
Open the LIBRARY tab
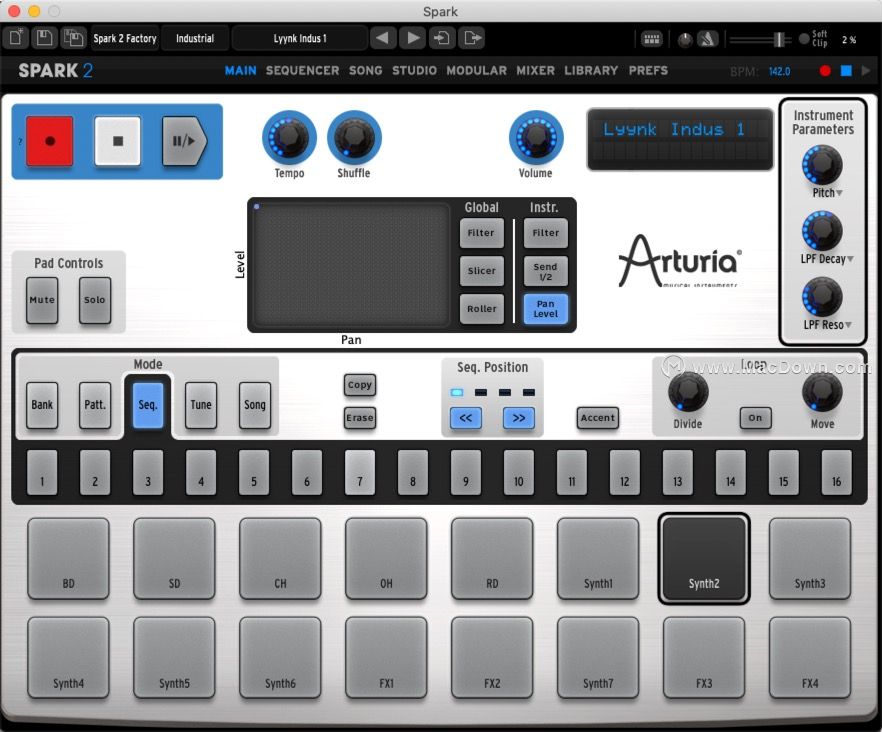(591, 71)
